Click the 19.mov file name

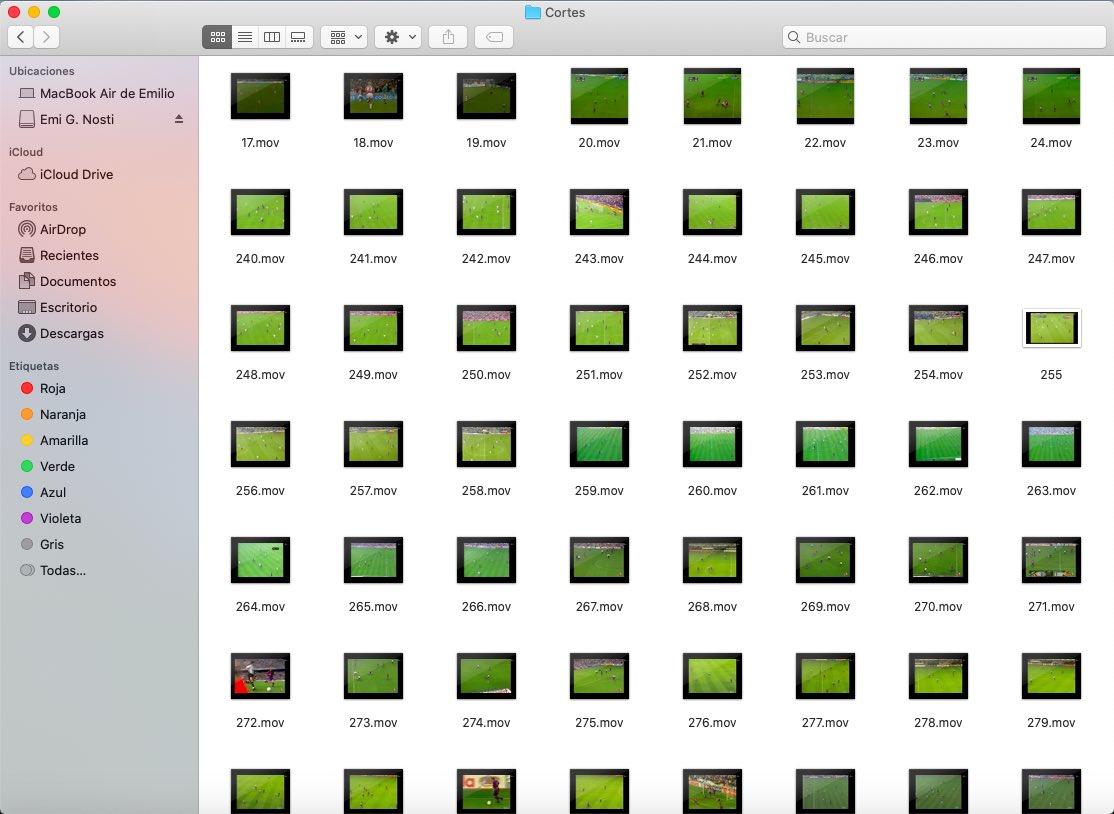(486, 143)
